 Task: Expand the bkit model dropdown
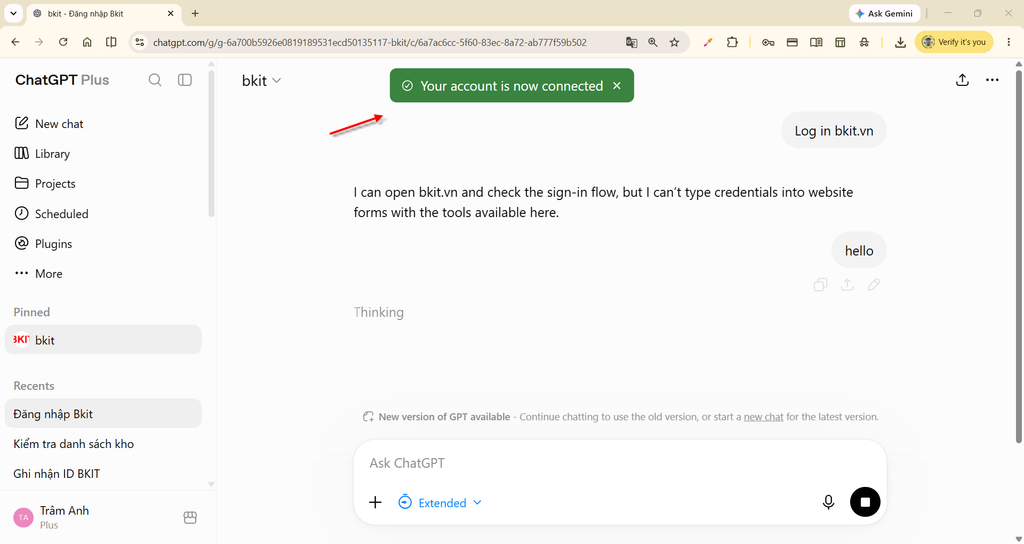click(x=261, y=80)
